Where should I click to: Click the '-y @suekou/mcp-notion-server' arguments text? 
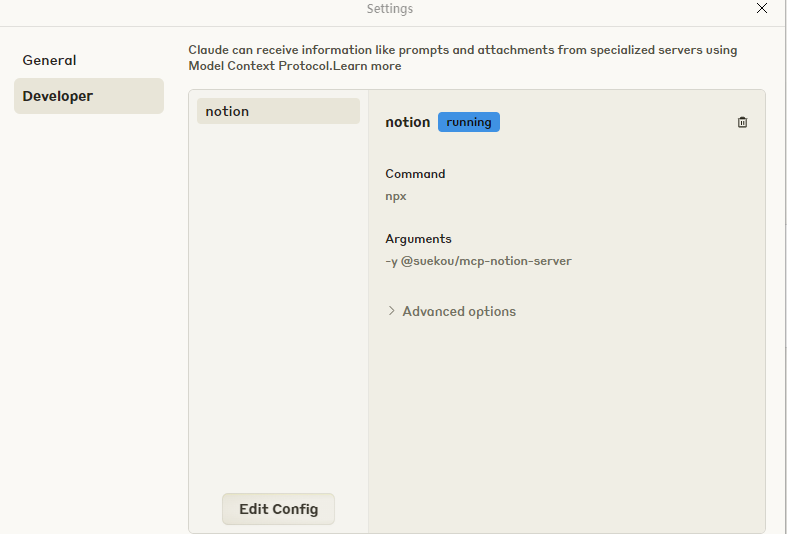[x=478, y=261]
